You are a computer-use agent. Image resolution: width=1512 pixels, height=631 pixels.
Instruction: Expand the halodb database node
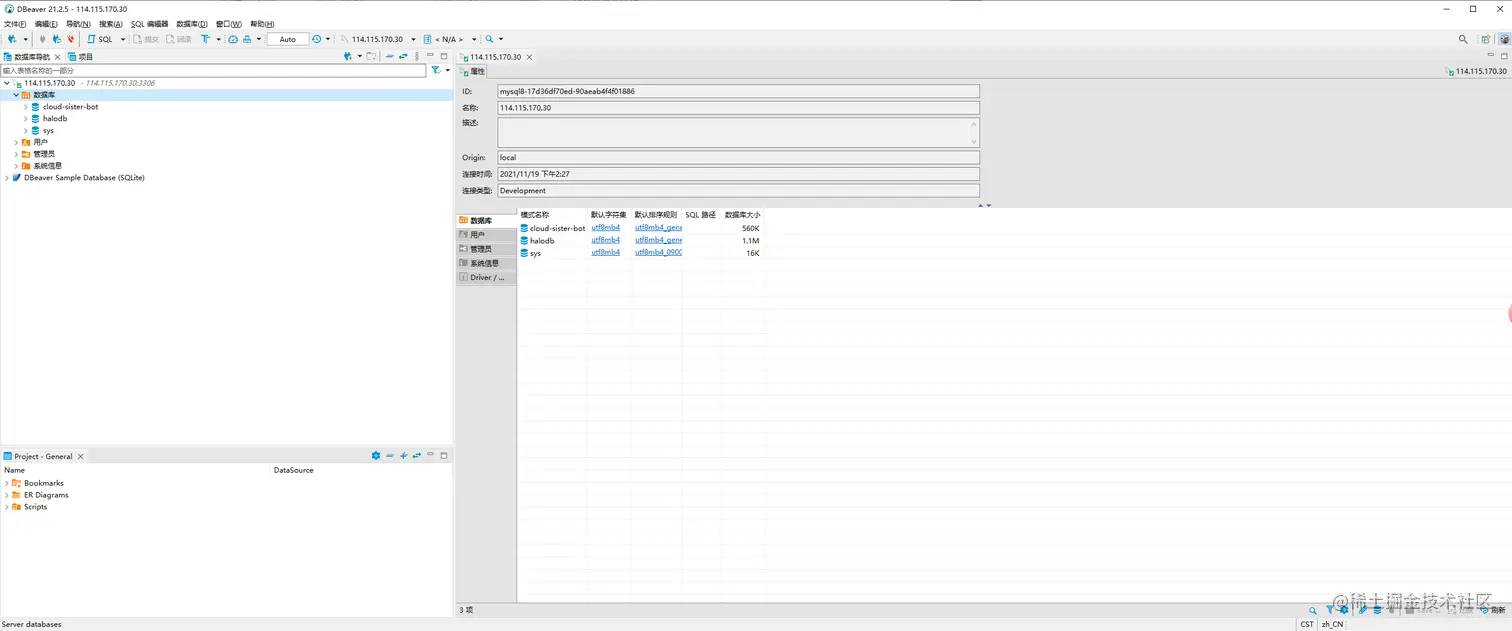pos(26,119)
